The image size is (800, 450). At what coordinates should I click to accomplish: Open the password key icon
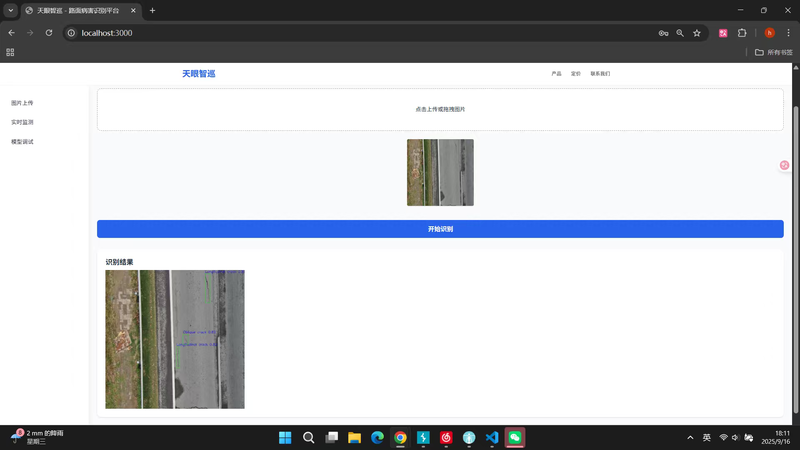tap(663, 33)
